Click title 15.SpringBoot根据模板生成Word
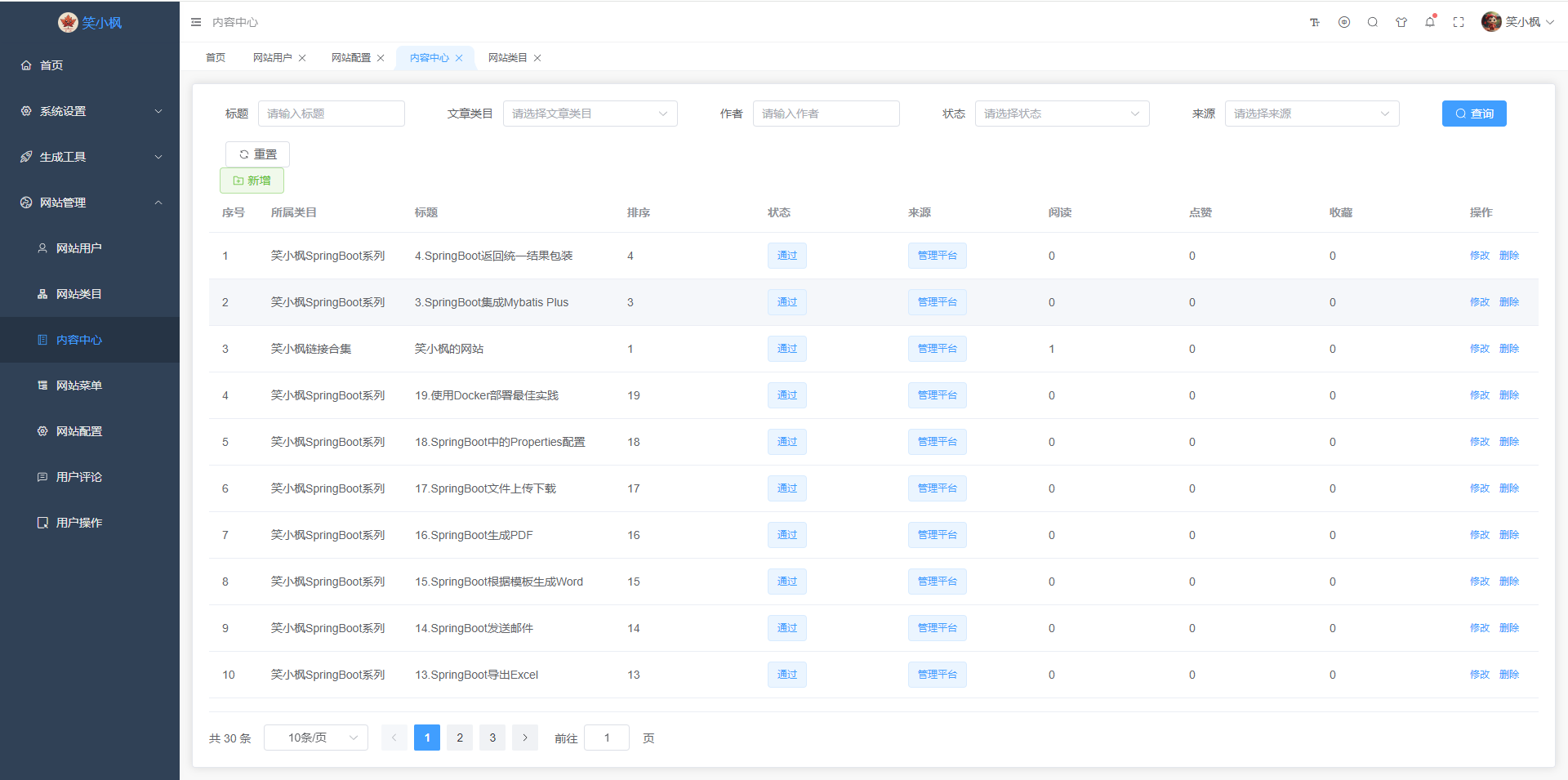The width and height of the screenshot is (1568, 780). click(499, 582)
